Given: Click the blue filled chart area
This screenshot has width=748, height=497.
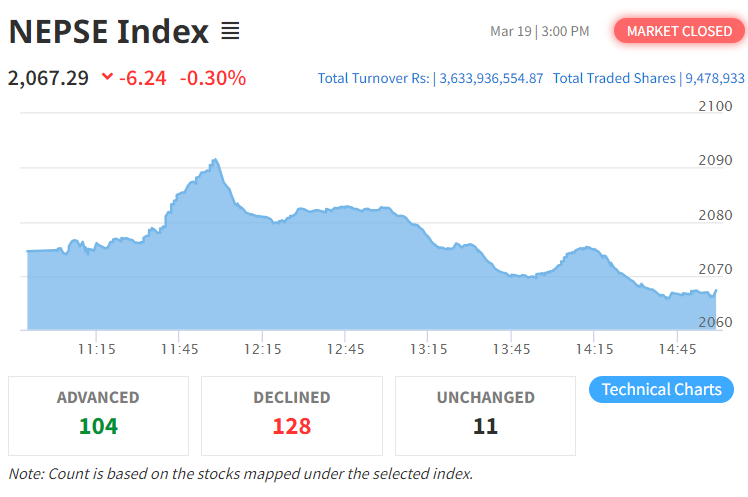Looking at the screenshot, I should click(300, 280).
